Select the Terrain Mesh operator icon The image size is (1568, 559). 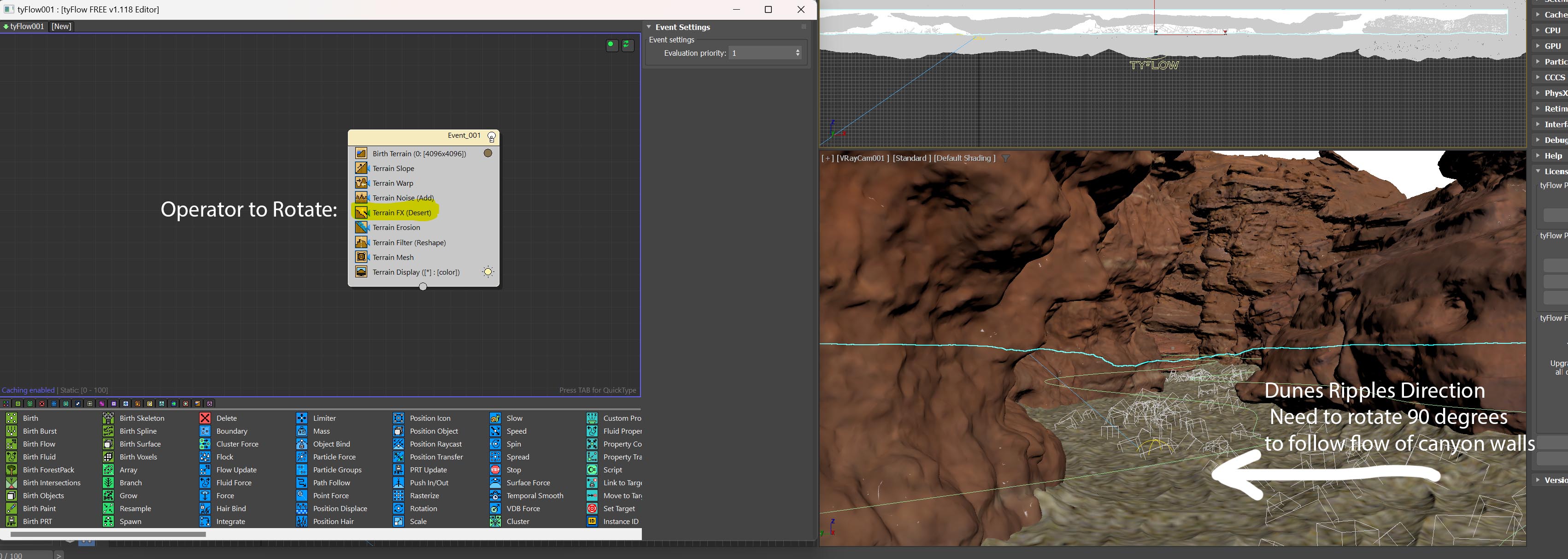(362, 257)
